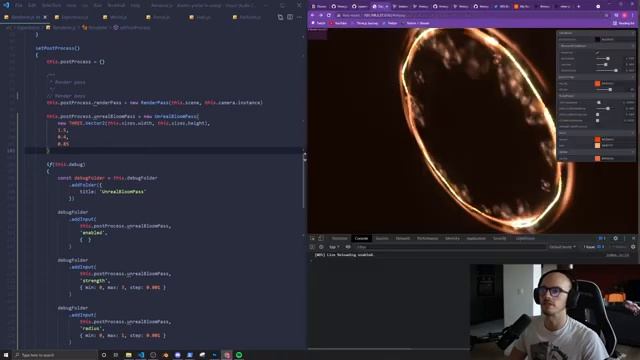Open Discord from the taskbar
Viewport: 640px width, 360px height.
(x=178, y=355)
